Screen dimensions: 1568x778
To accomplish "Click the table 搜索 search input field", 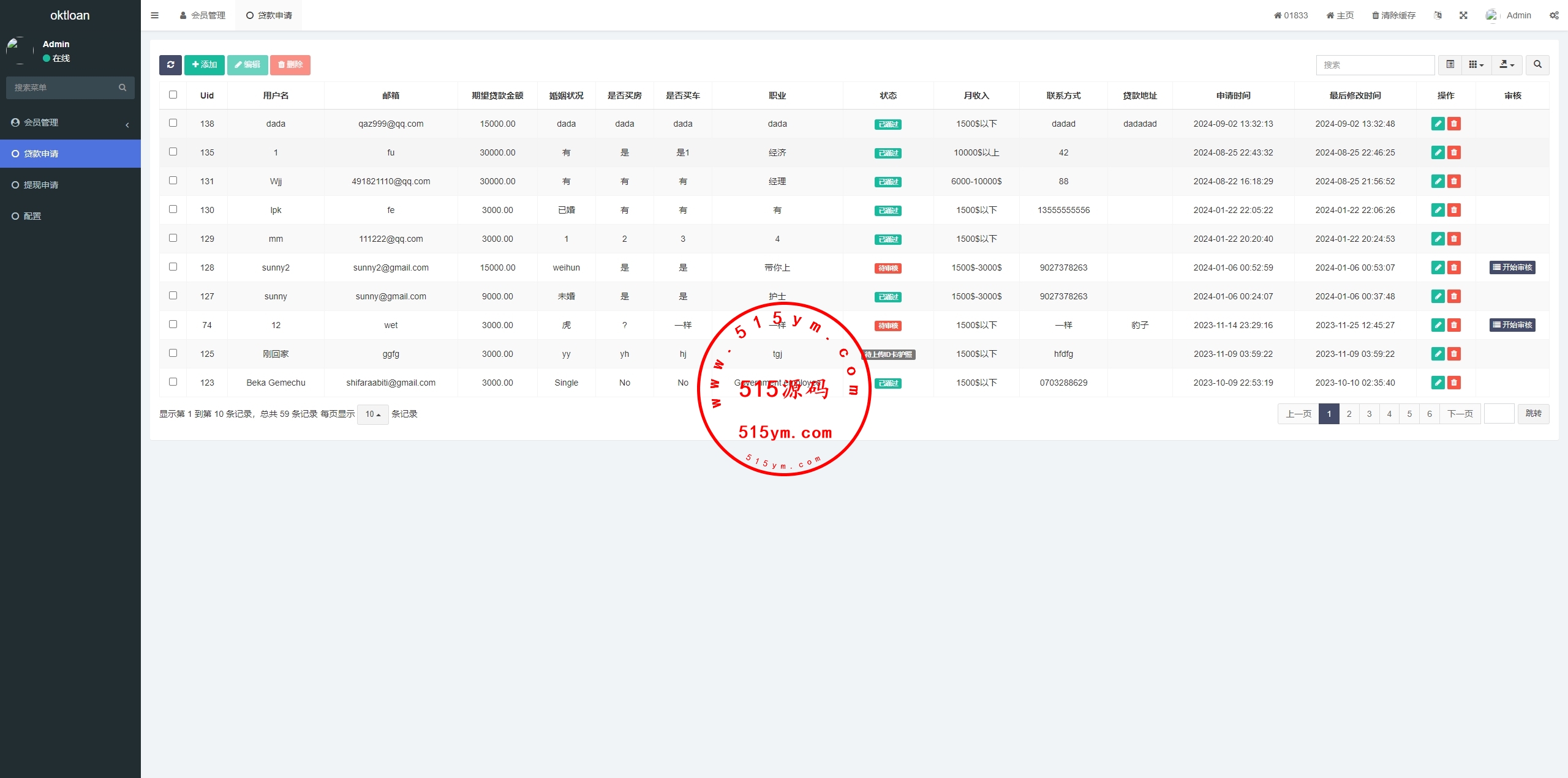I will tap(1374, 65).
